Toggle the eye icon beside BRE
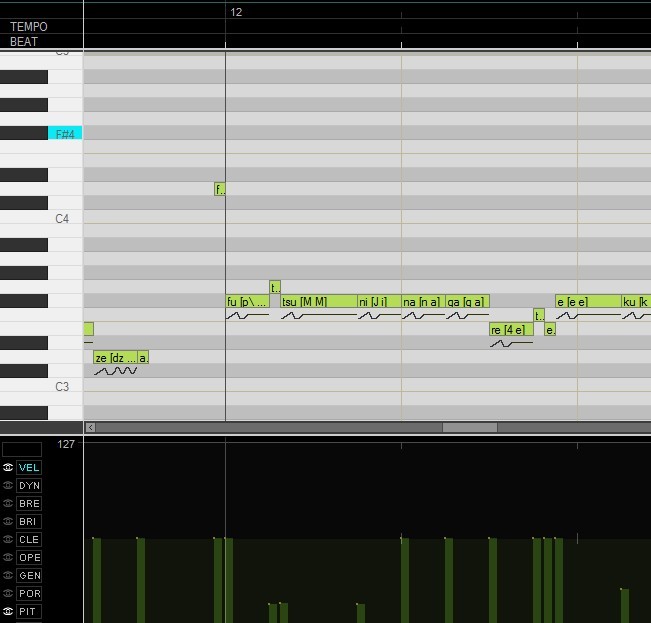651x623 pixels. tap(8, 503)
